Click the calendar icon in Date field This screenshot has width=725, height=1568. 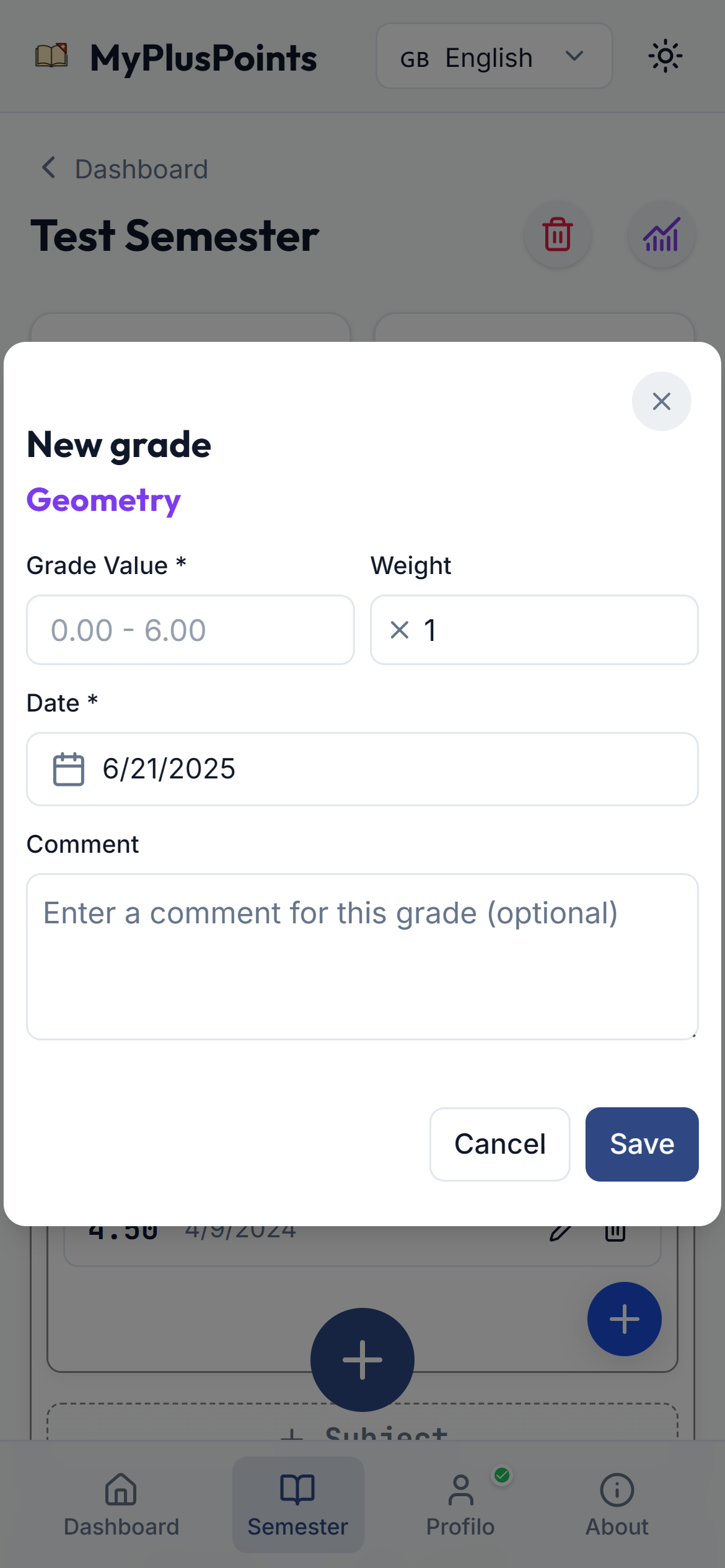(x=68, y=769)
